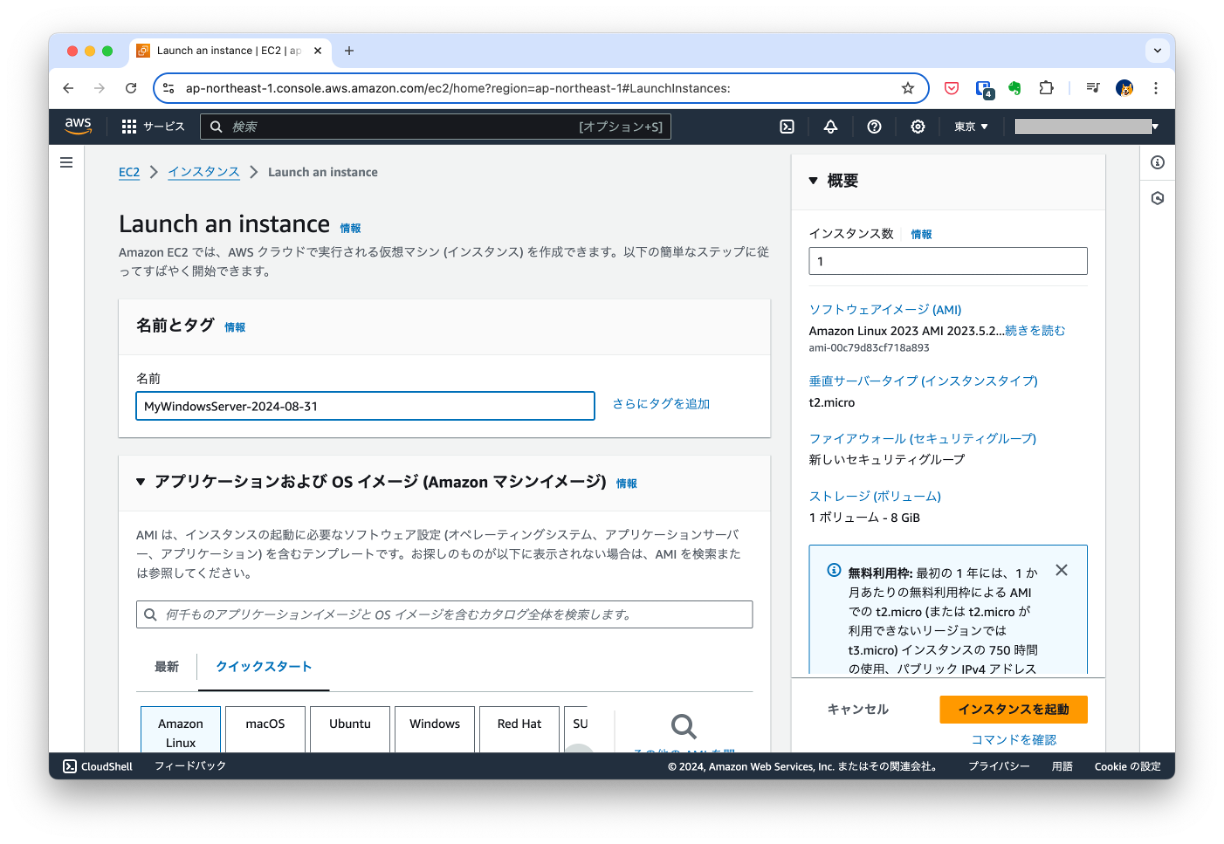Open the Chrome three-dot menu
Screen dimensions: 1224x844
[1156, 88]
